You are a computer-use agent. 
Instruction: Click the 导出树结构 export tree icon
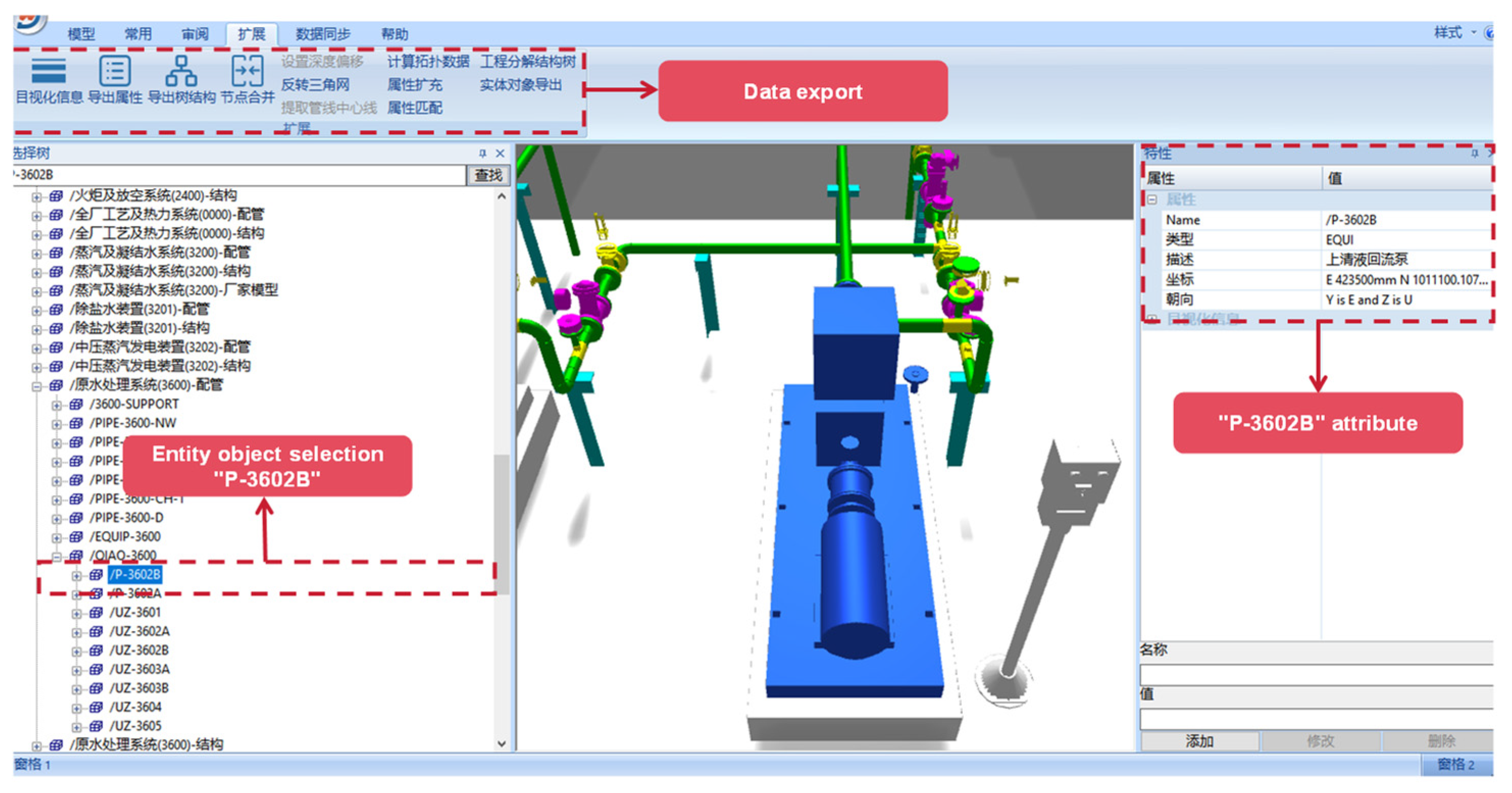pyautogui.click(x=181, y=71)
